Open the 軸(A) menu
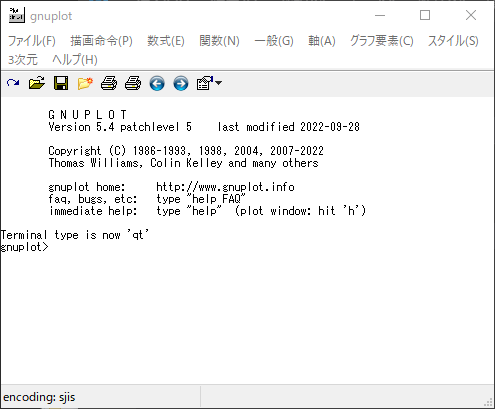Viewport: 495px width, 409px height. [x=322, y=41]
